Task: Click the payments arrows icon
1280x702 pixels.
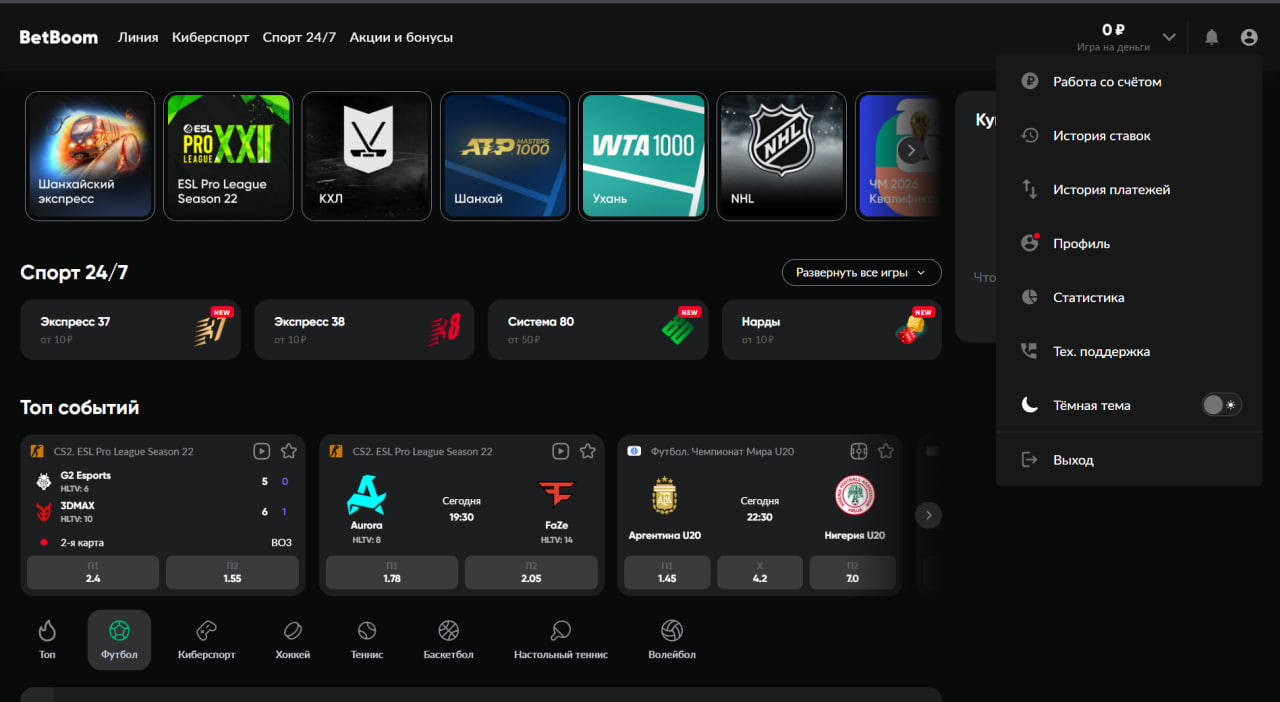Action: 1029,189
